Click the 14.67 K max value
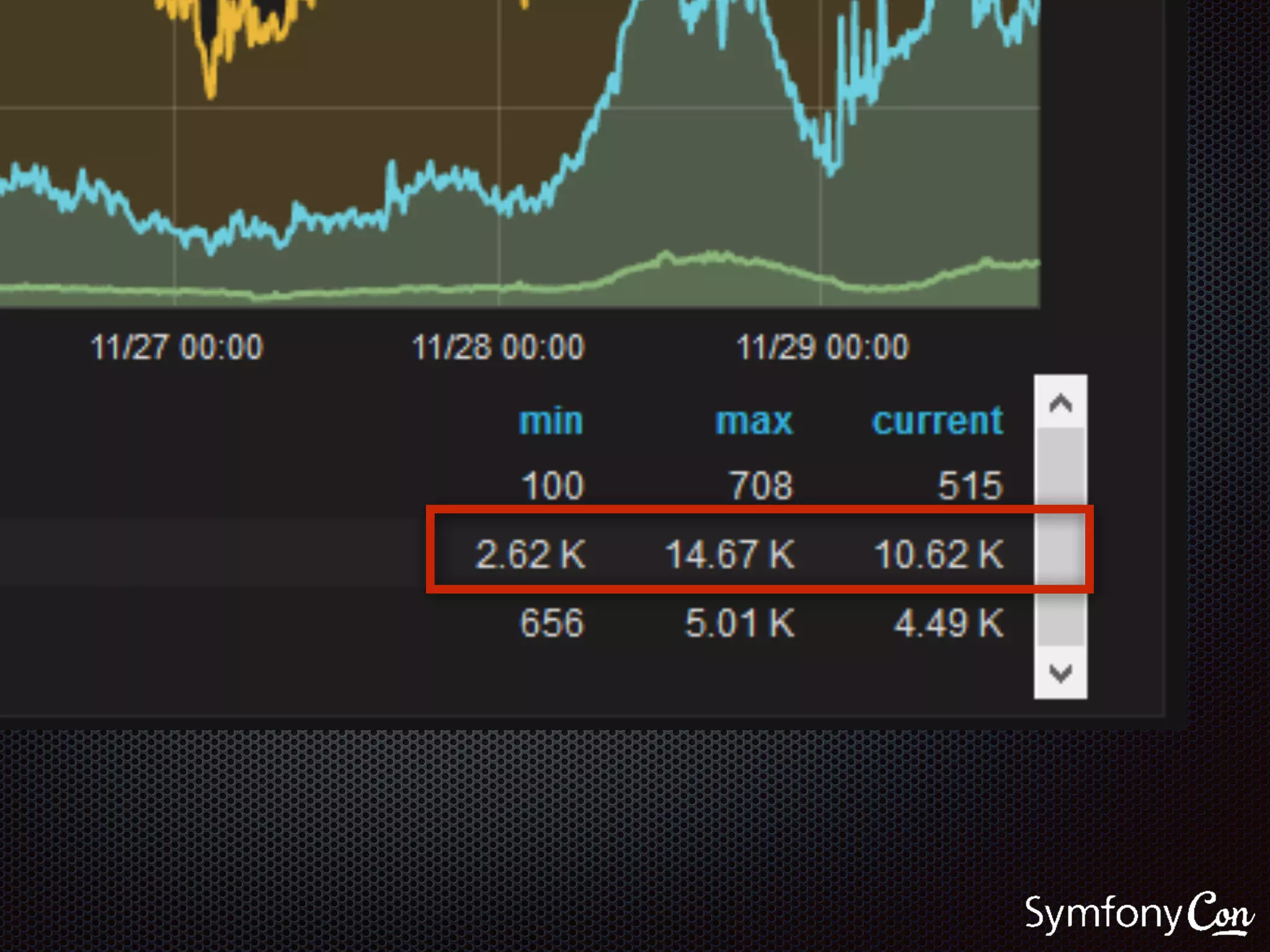Screen dimensions: 1270x952 click(729, 553)
